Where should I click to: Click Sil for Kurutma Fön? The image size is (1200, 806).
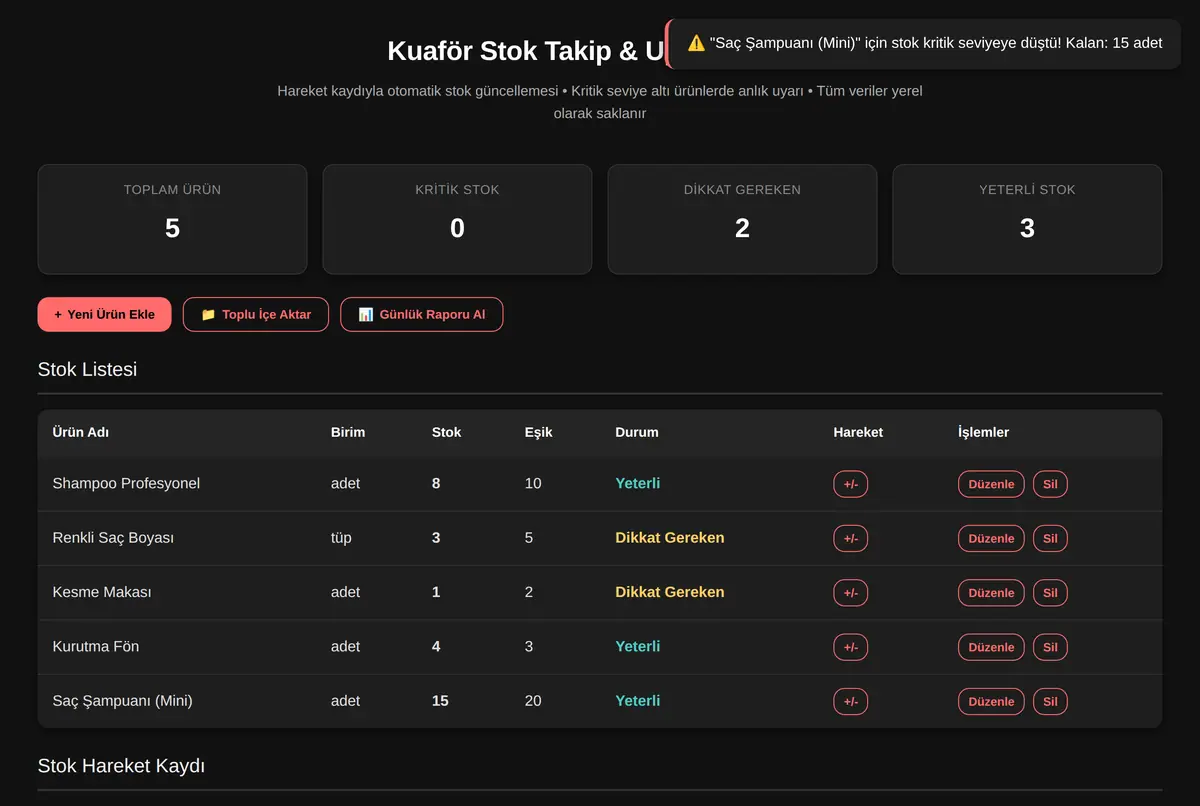1050,647
